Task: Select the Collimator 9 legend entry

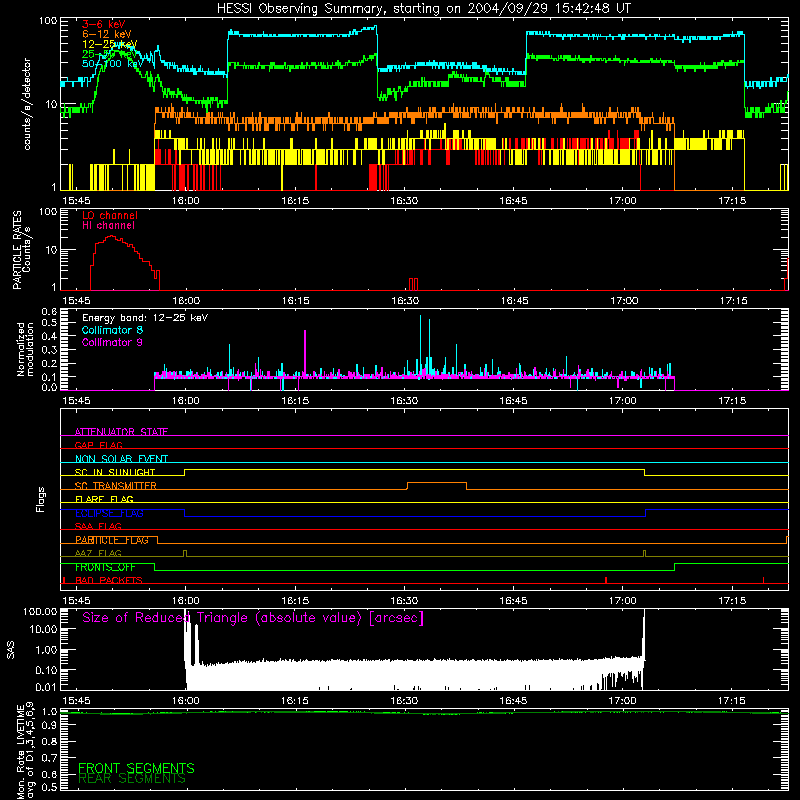Action: [x=112, y=342]
